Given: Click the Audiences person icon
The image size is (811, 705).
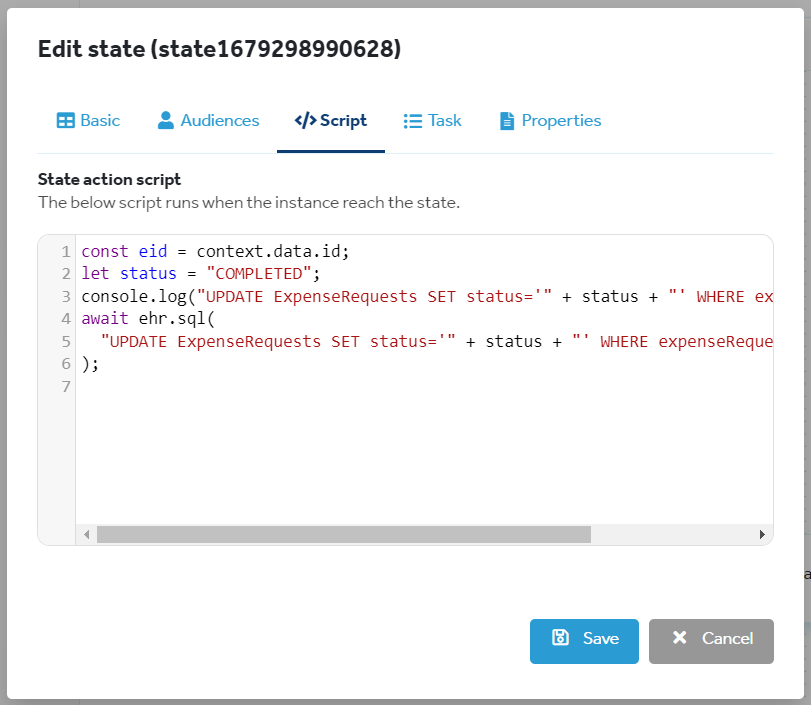Looking at the screenshot, I should pos(166,121).
